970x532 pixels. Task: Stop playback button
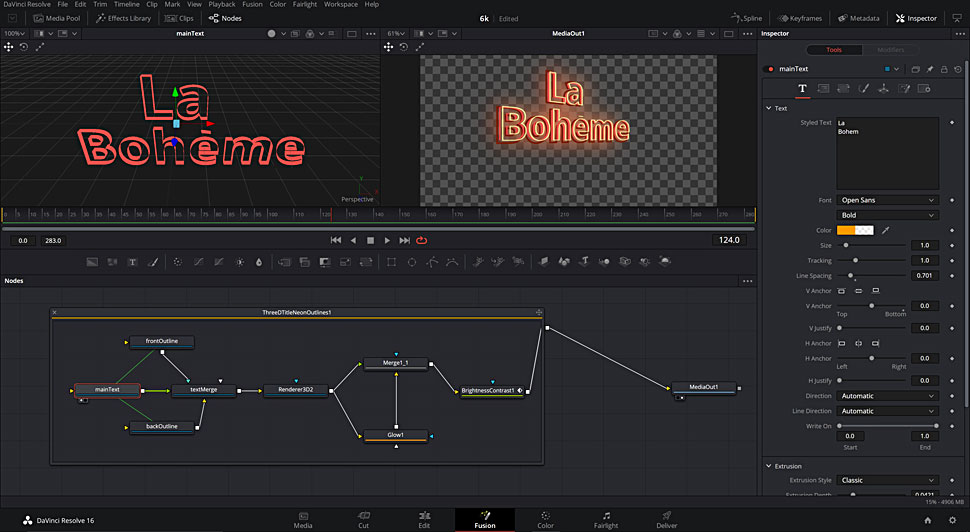370,240
